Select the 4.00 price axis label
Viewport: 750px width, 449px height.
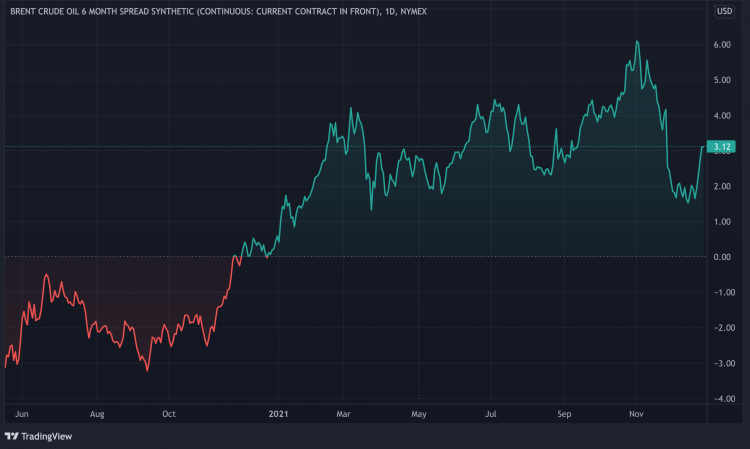point(722,116)
